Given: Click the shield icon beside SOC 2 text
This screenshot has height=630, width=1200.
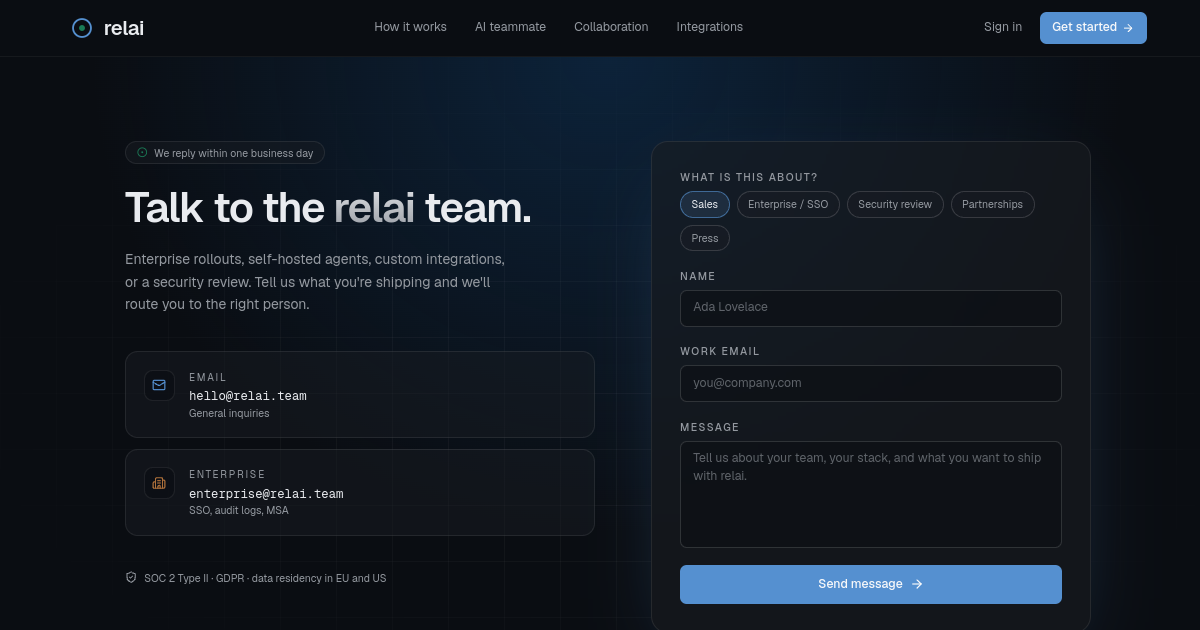Looking at the screenshot, I should point(131,578).
